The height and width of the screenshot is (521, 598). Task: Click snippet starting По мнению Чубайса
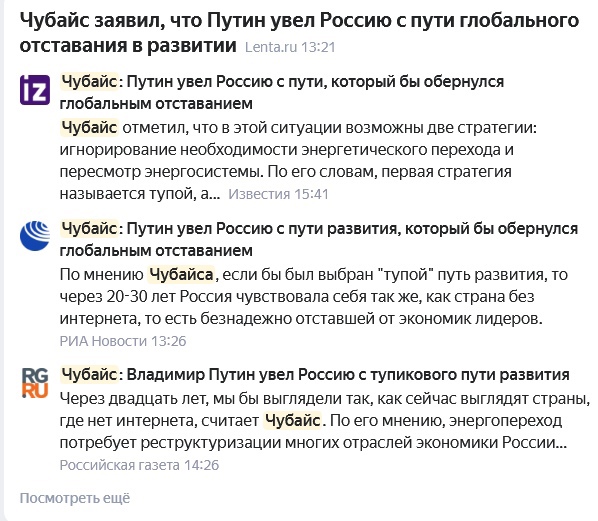point(313,297)
